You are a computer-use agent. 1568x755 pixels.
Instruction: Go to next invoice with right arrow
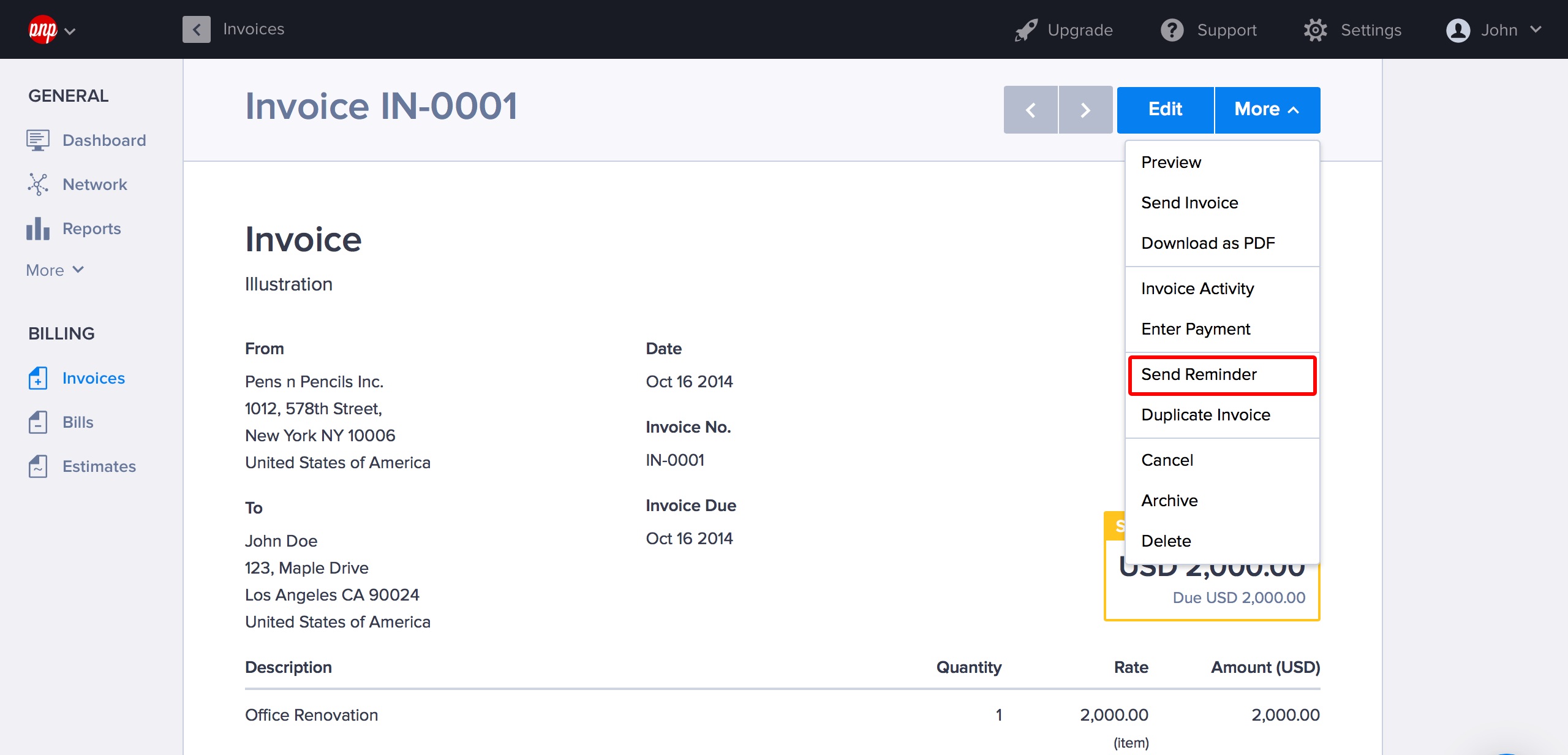tap(1085, 110)
